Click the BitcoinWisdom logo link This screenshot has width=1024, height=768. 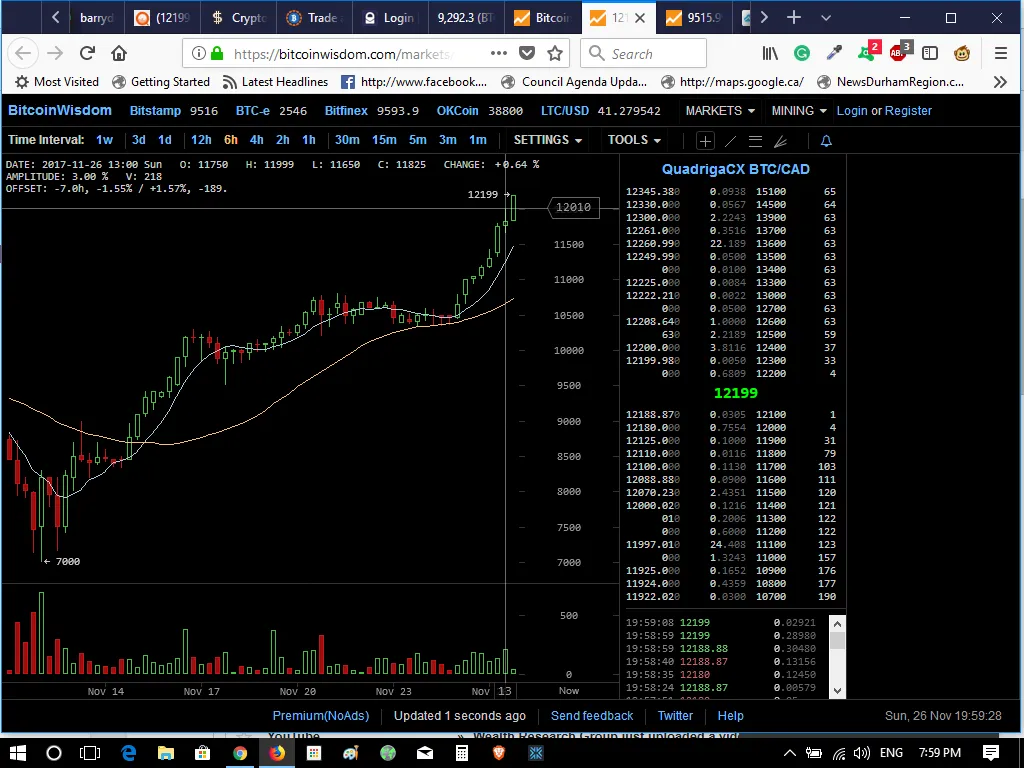pos(59,110)
